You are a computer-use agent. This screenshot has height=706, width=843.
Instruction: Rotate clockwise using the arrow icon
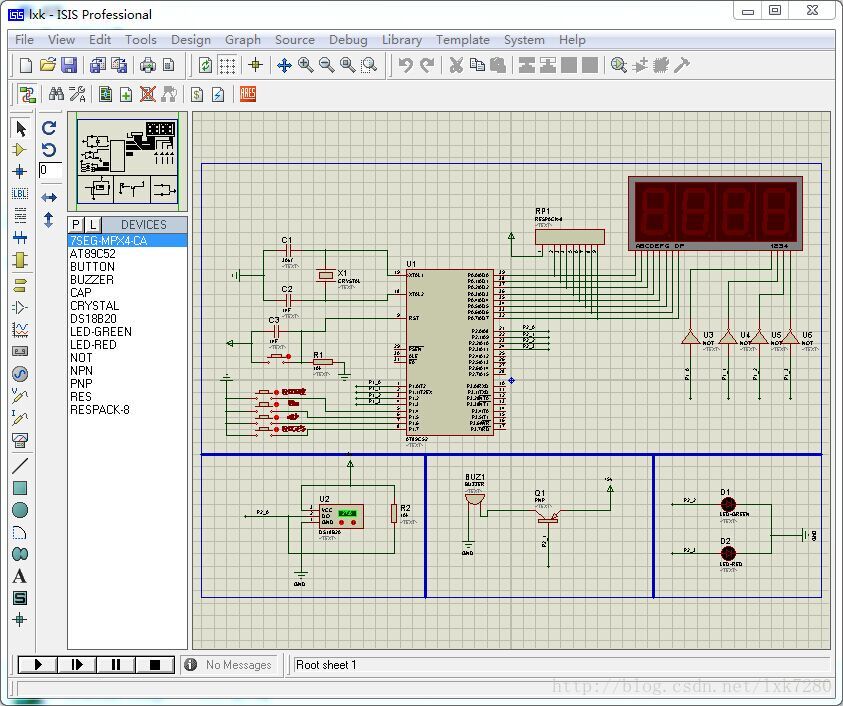point(49,128)
